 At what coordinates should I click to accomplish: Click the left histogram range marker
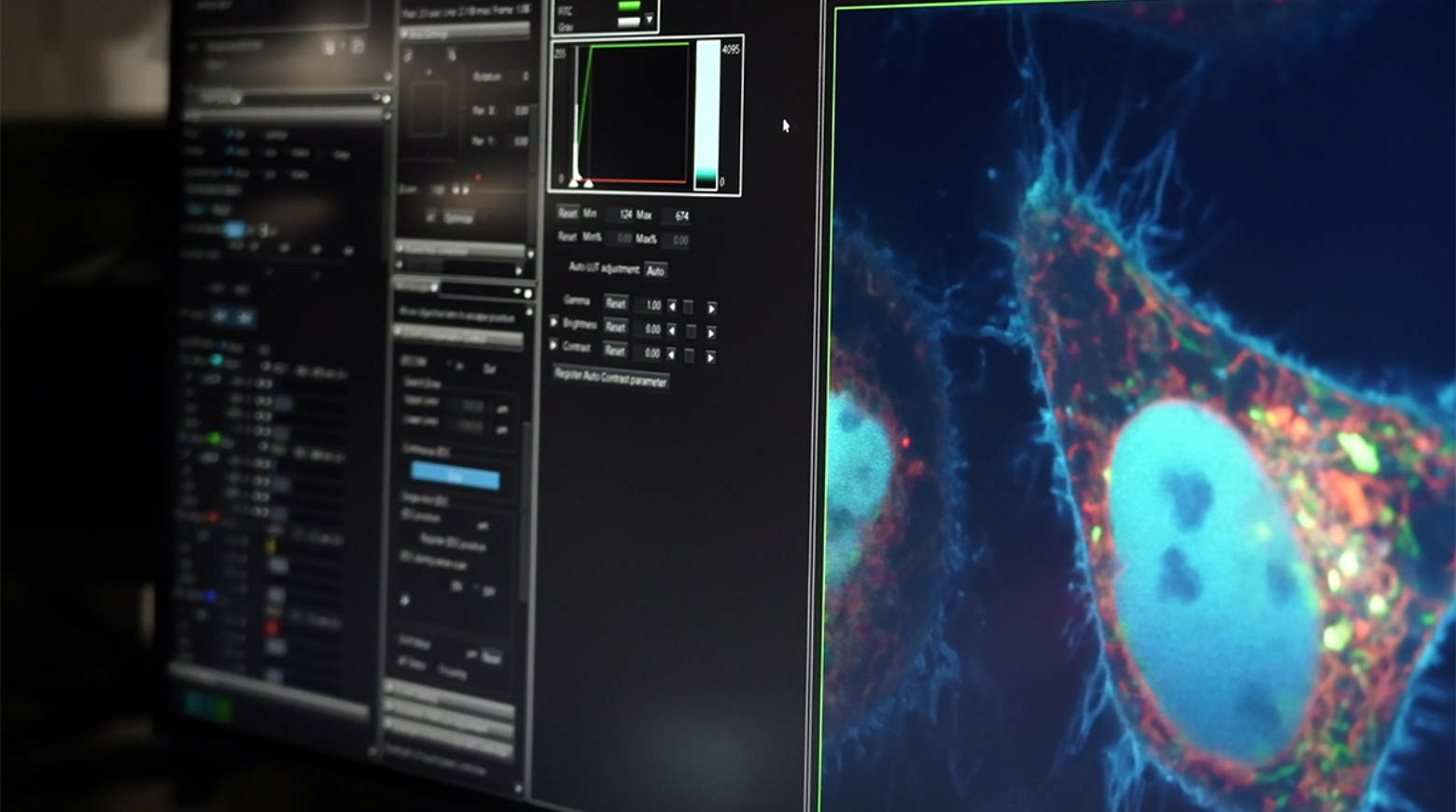pos(574,181)
